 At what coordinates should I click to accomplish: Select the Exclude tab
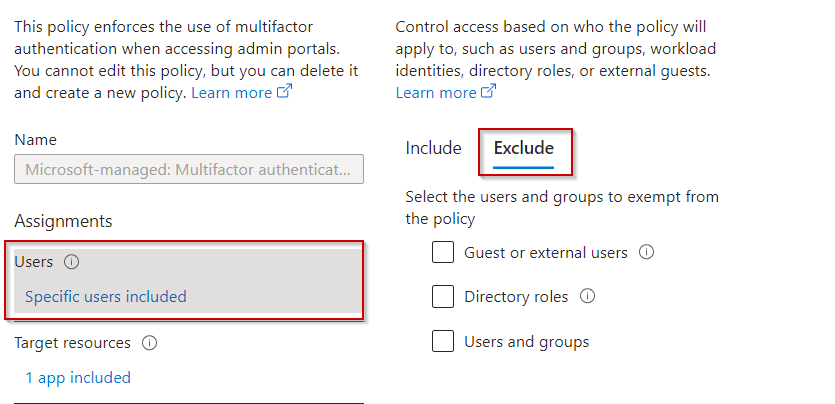[x=523, y=148]
